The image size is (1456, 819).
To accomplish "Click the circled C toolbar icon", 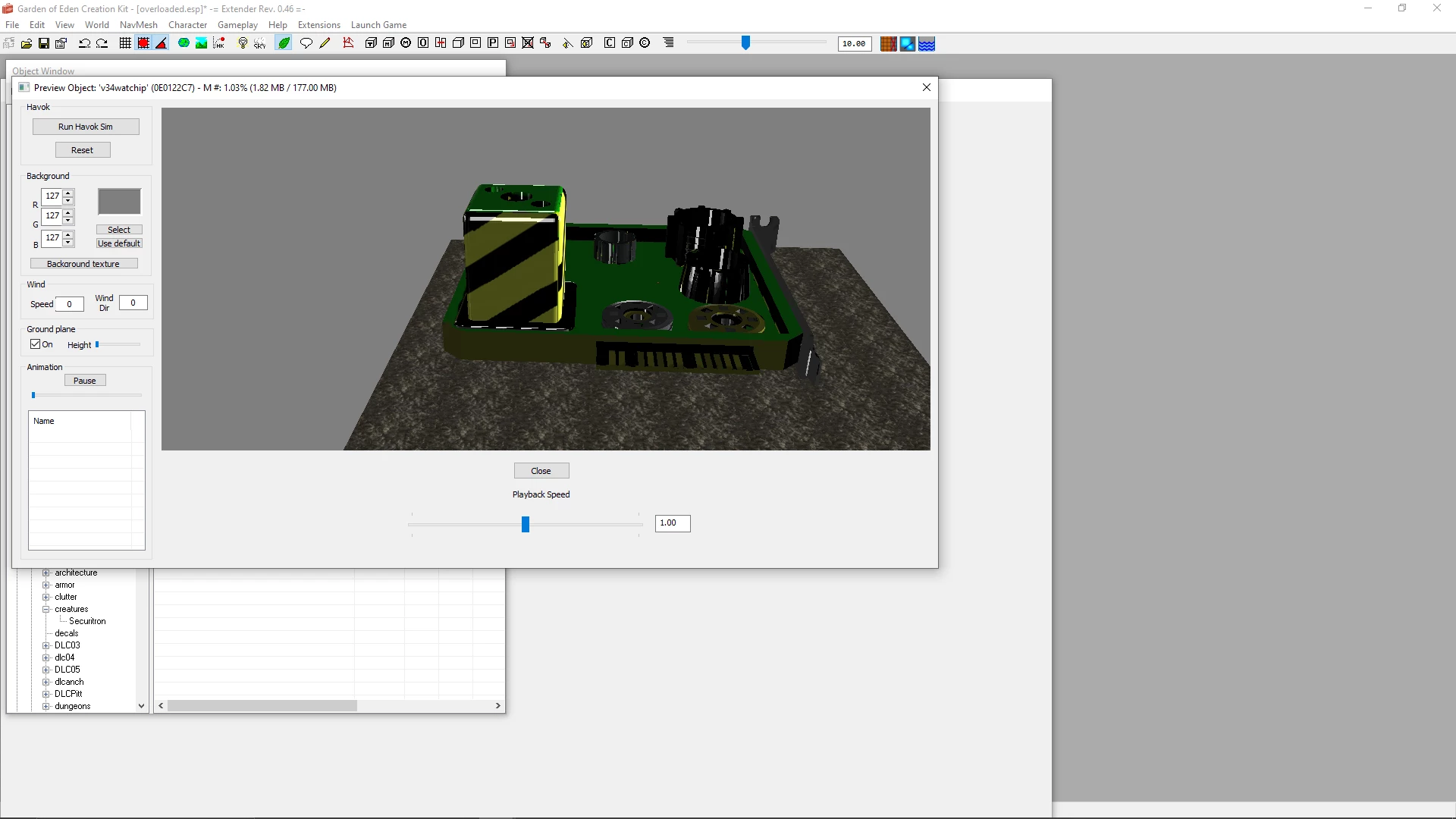I will coord(645,43).
